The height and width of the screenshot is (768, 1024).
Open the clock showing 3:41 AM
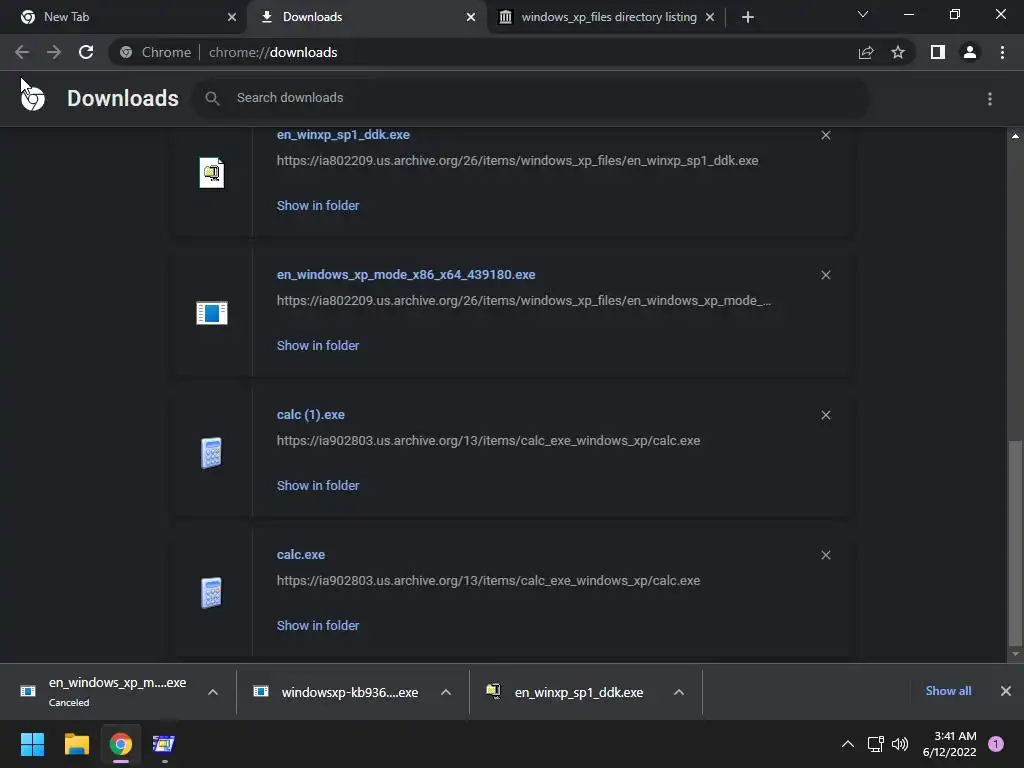click(950, 744)
